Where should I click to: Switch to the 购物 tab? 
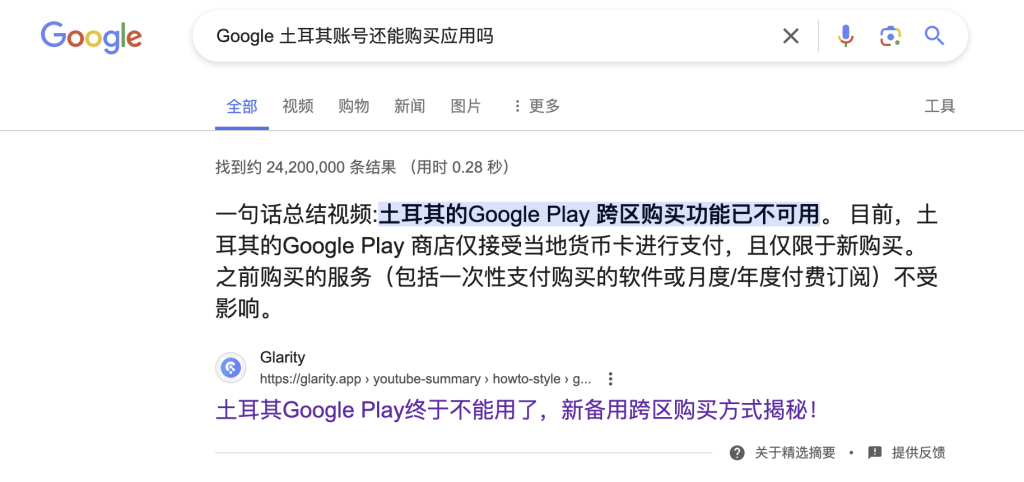354,106
